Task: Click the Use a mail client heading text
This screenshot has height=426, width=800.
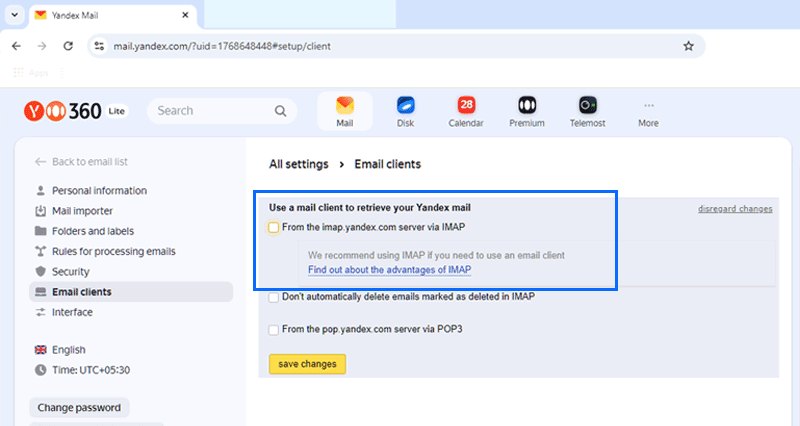Action: 370,208
